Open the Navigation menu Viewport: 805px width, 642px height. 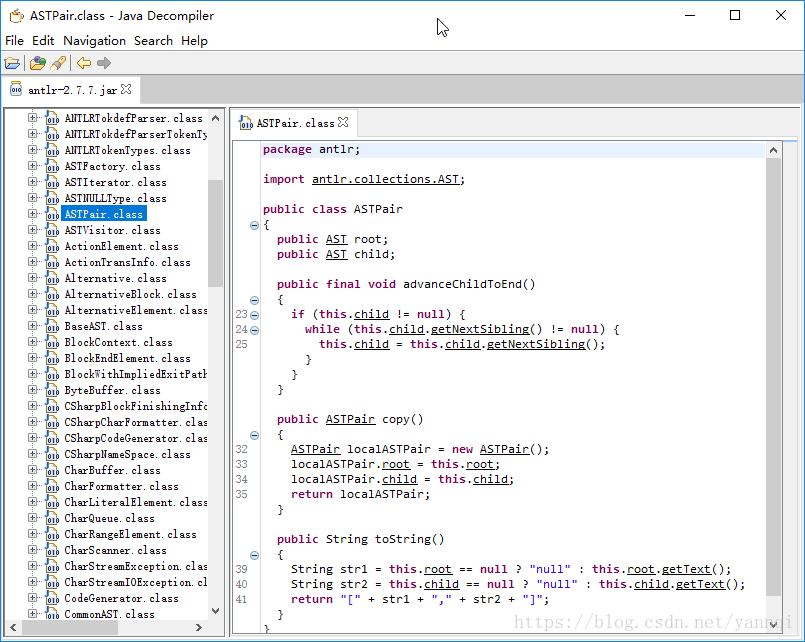point(94,41)
